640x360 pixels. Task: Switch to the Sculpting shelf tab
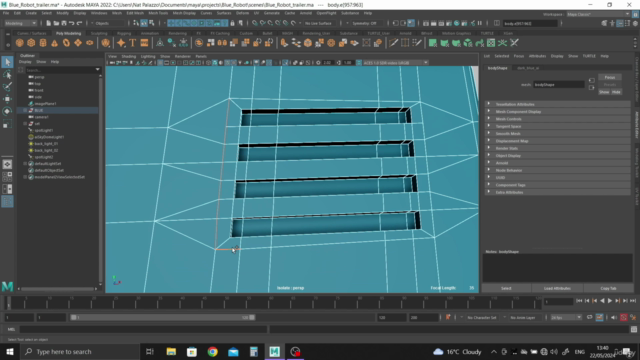click(x=99, y=33)
